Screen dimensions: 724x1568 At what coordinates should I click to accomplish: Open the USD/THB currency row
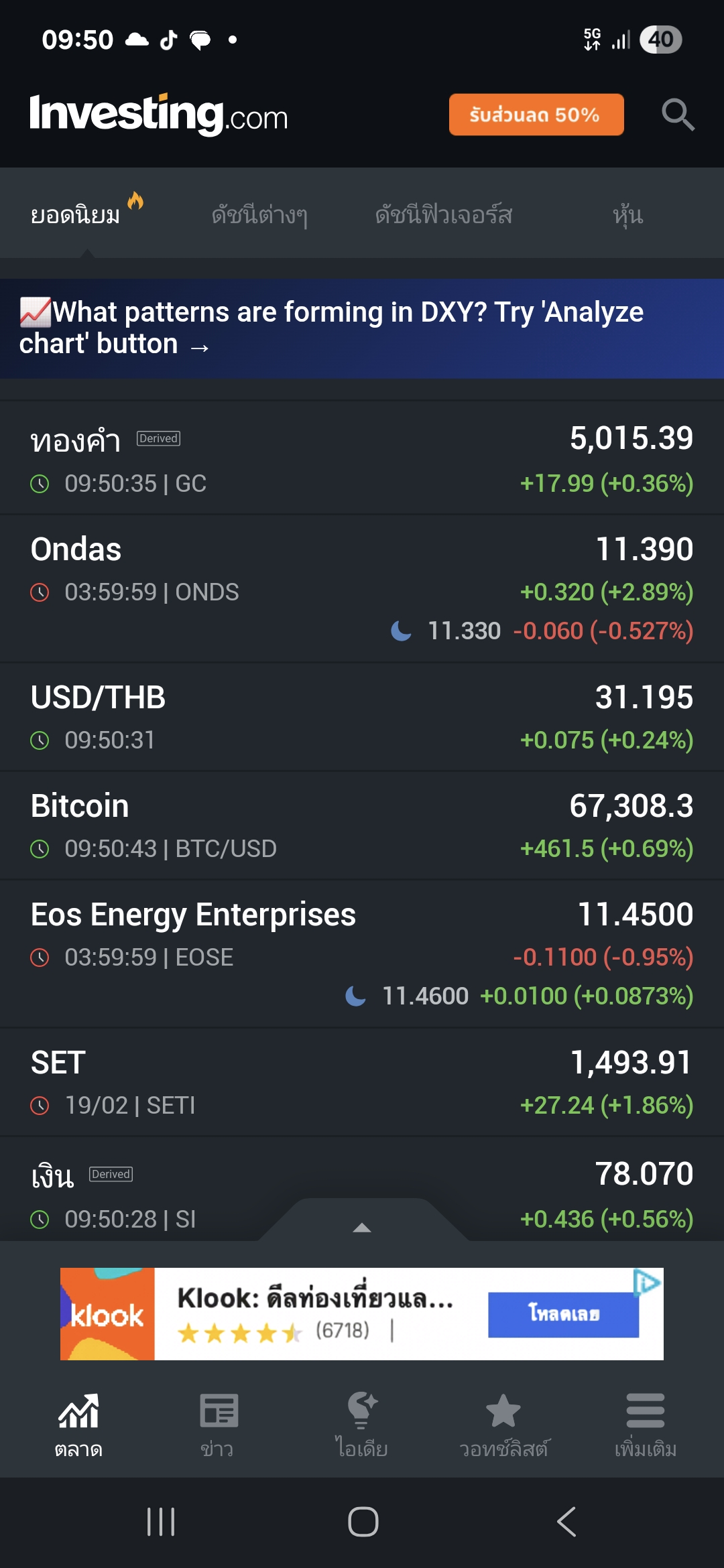pos(362,717)
